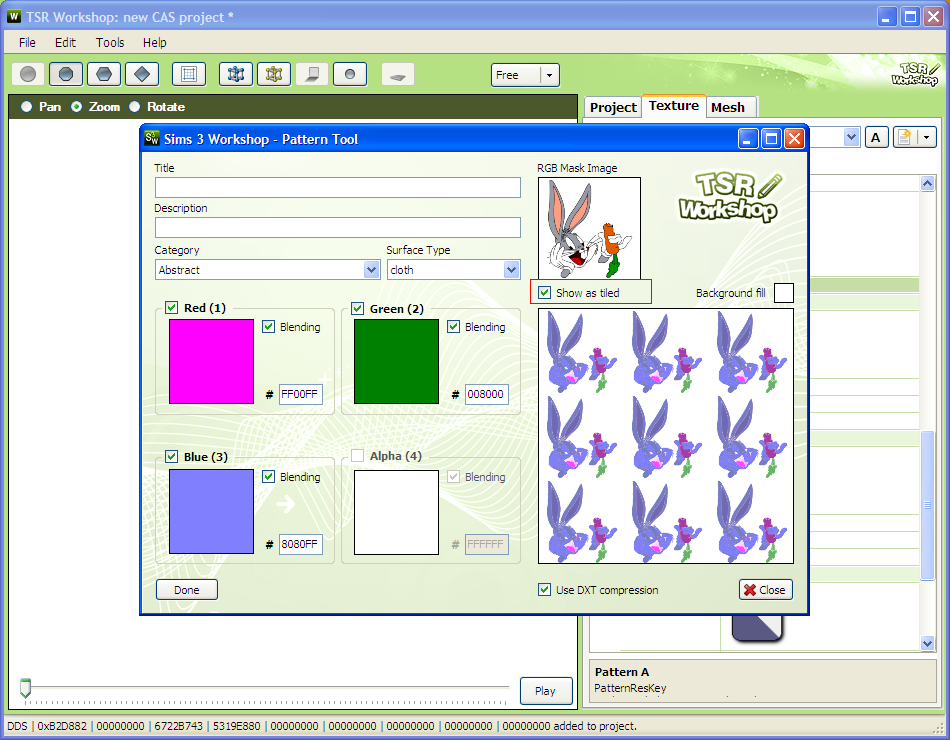Open the green channel color swatch
The image size is (950, 740).
[396, 361]
